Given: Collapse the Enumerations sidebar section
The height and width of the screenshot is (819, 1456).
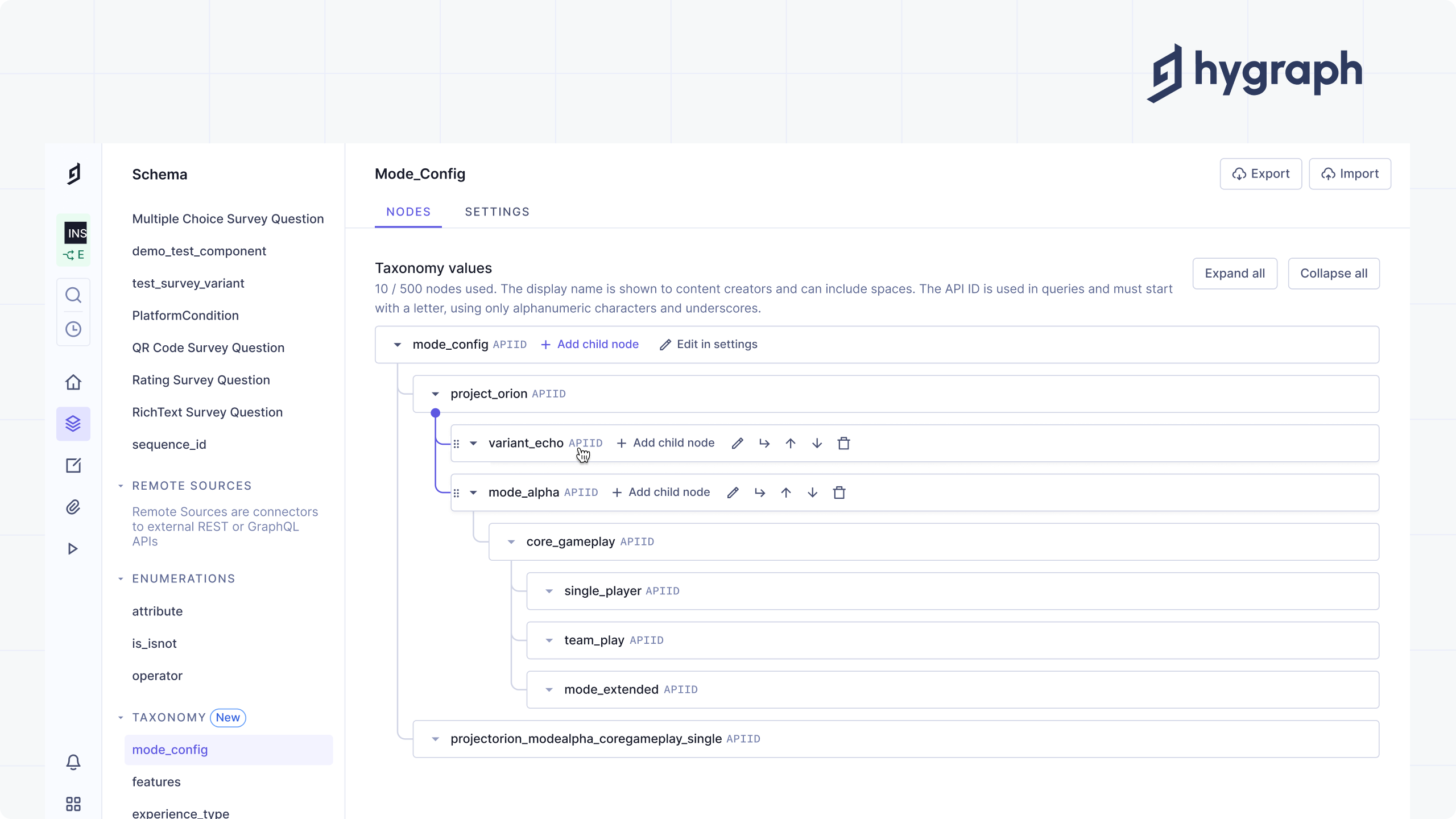Looking at the screenshot, I should pos(121,579).
